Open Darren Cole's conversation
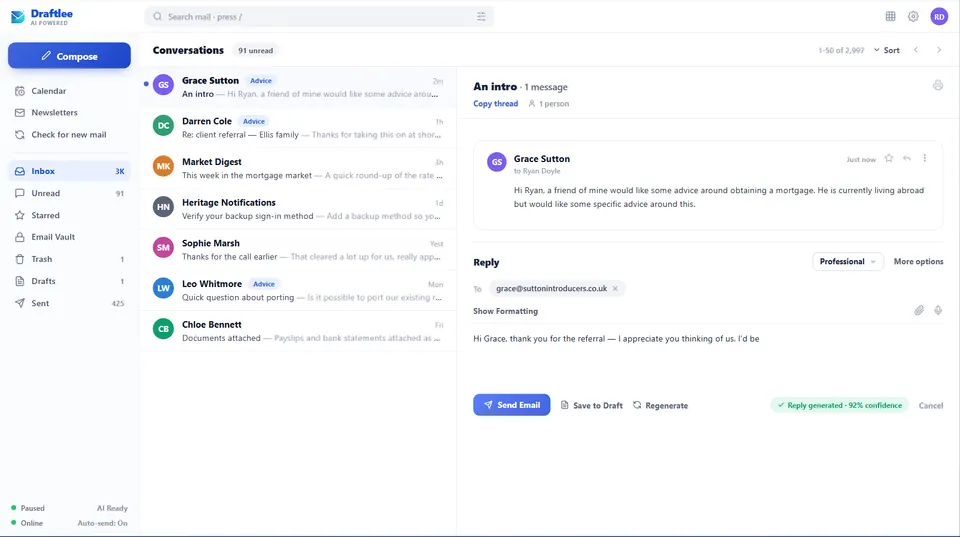This screenshot has height=537, width=960. pos(298,127)
